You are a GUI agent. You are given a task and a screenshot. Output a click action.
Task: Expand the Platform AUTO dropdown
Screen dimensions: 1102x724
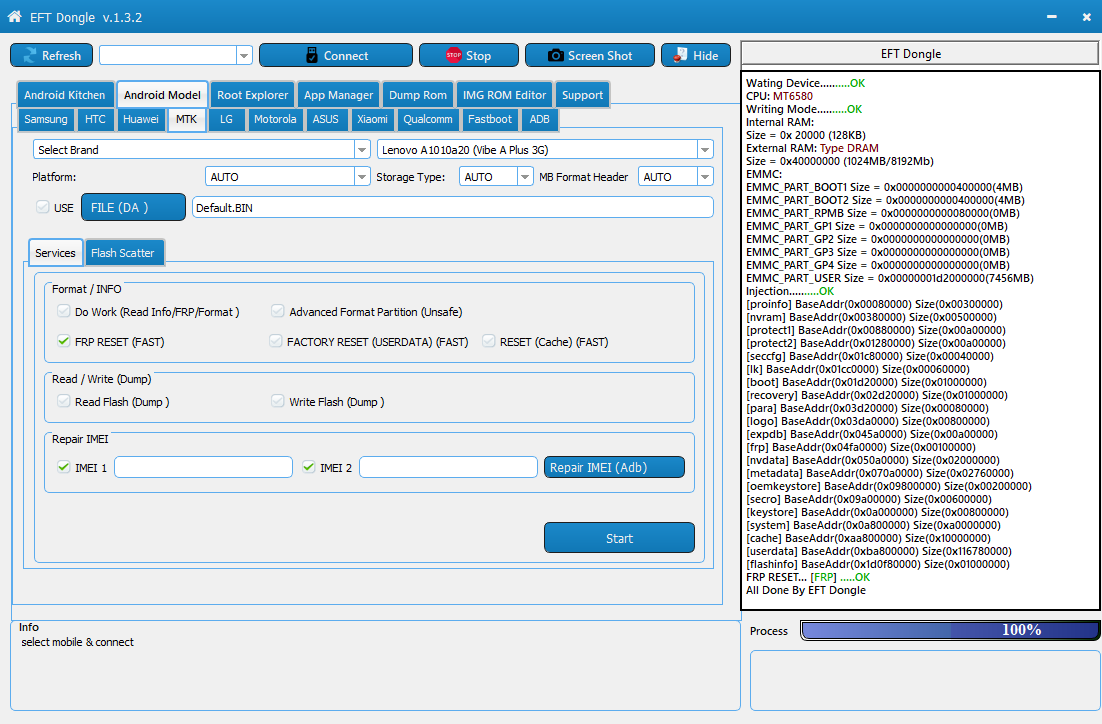pos(362,177)
